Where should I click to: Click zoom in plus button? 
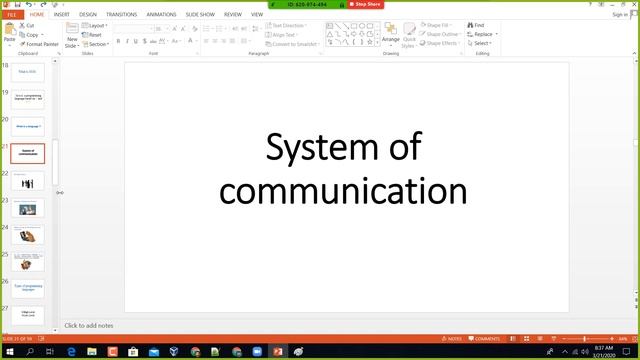coord(611,339)
